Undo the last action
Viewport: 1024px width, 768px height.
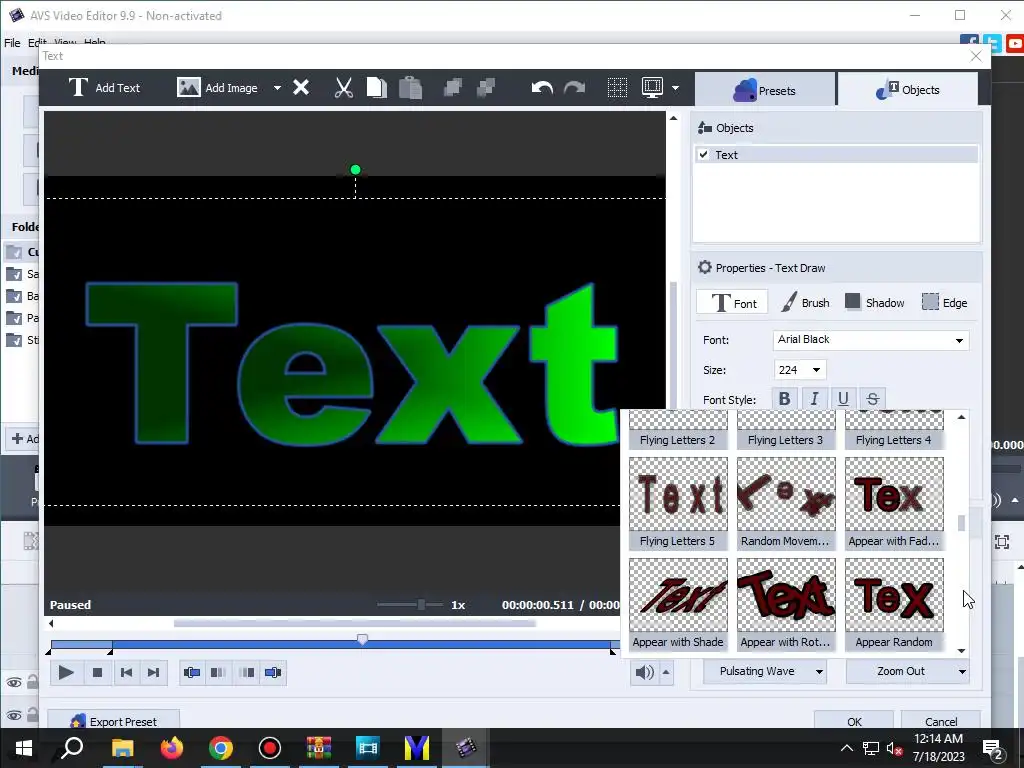coord(542,88)
